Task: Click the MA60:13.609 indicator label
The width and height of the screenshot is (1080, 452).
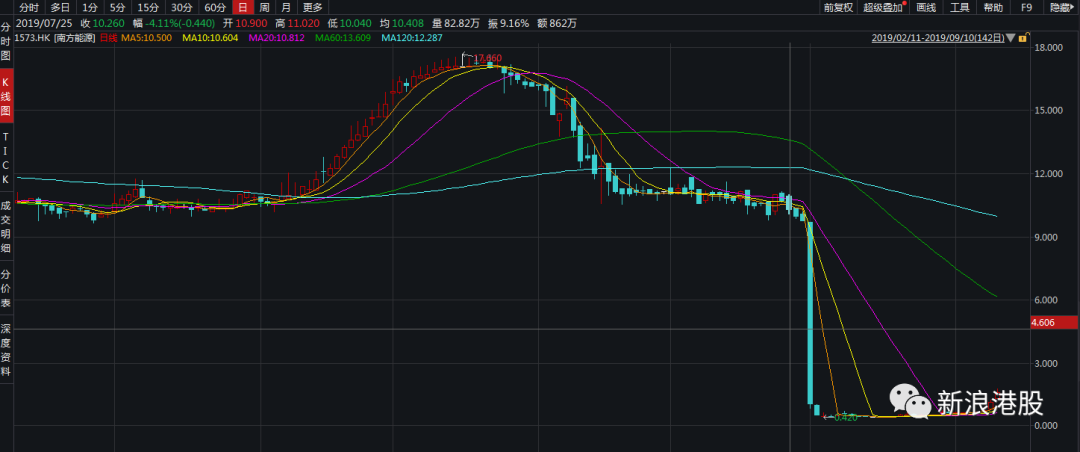Action: pyautogui.click(x=343, y=38)
